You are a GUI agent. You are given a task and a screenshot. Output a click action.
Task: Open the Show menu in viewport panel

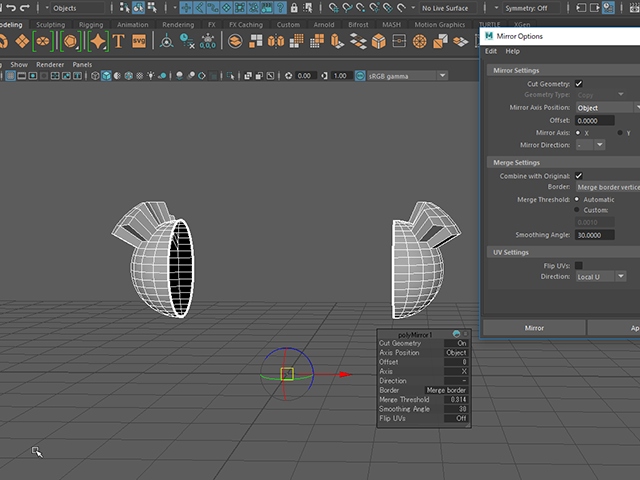pyautogui.click(x=19, y=64)
